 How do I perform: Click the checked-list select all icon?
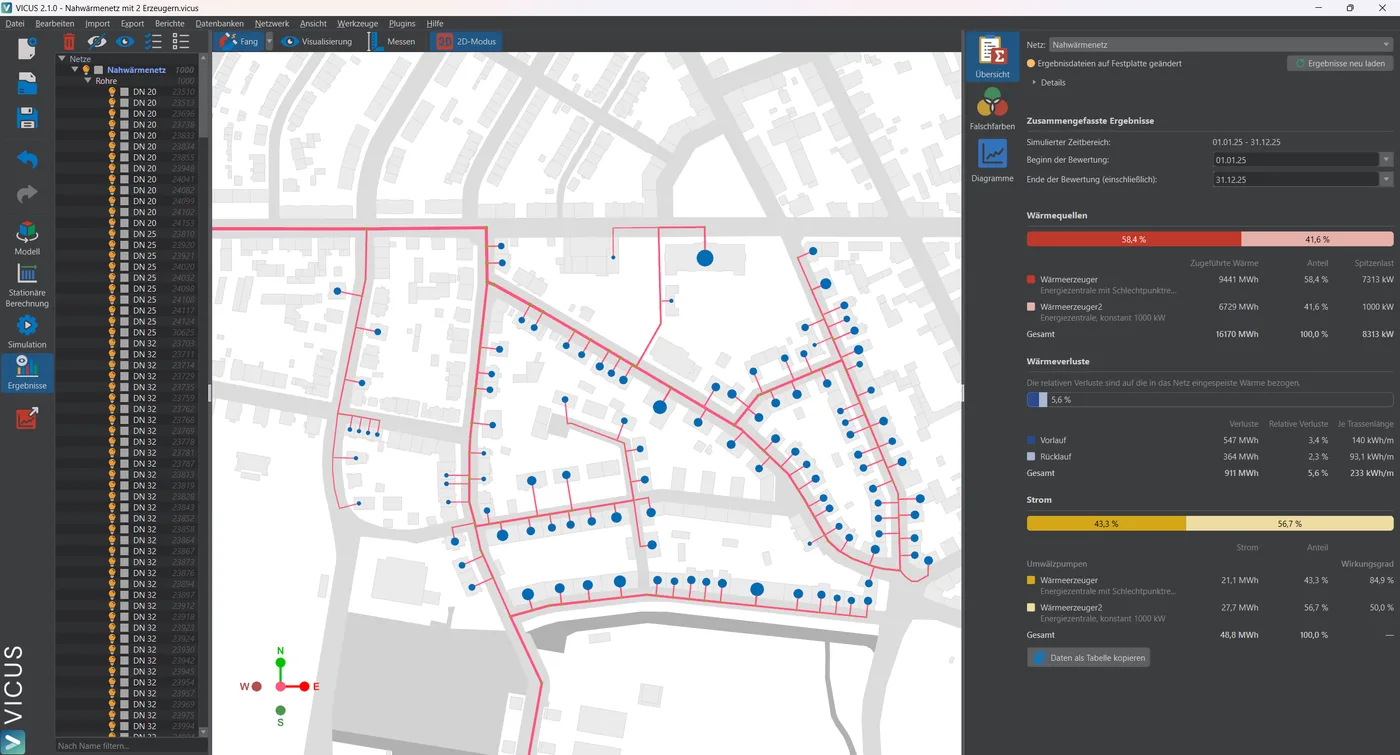[x=153, y=42]
